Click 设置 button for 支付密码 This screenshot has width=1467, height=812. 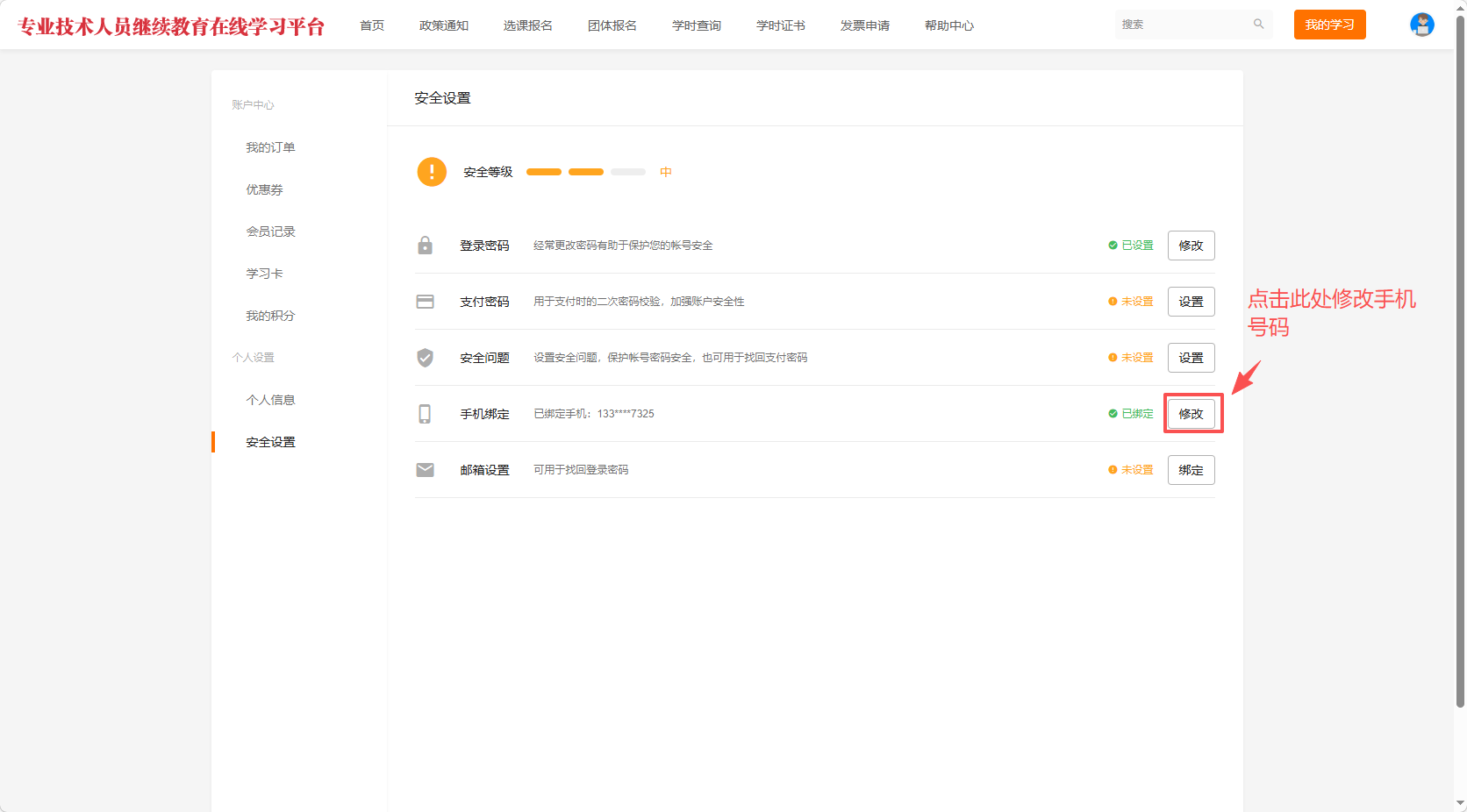click(1191, 302)
